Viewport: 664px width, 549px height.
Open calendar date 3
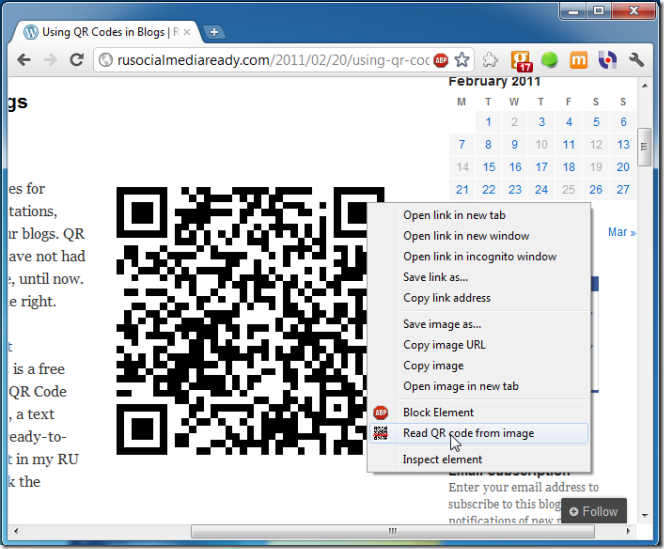click(x=541, y=122)
